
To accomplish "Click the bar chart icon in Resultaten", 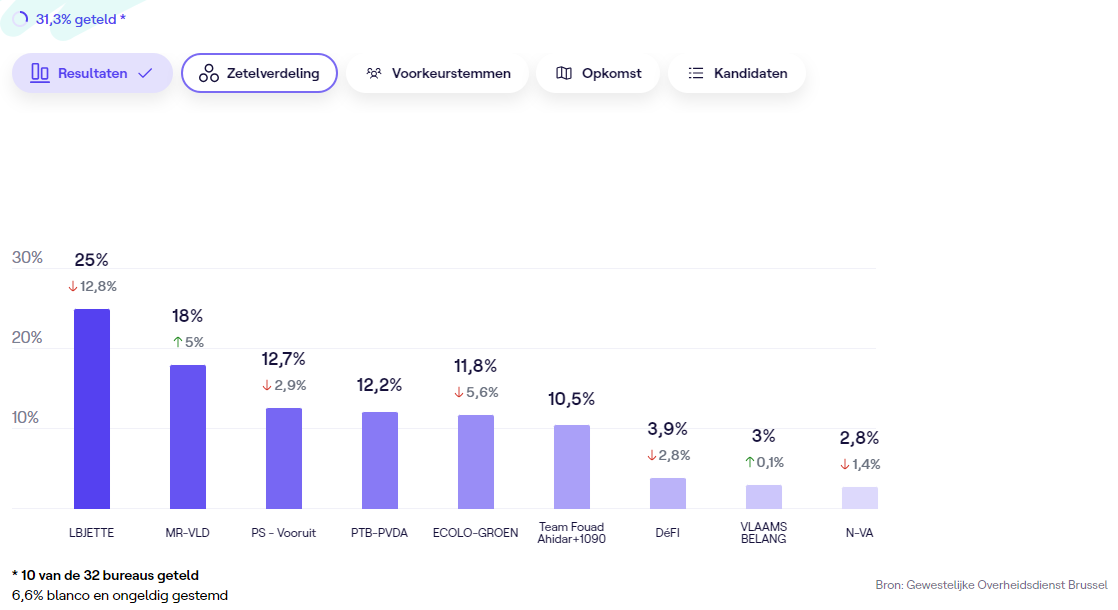I will click(x=40, y=73).
